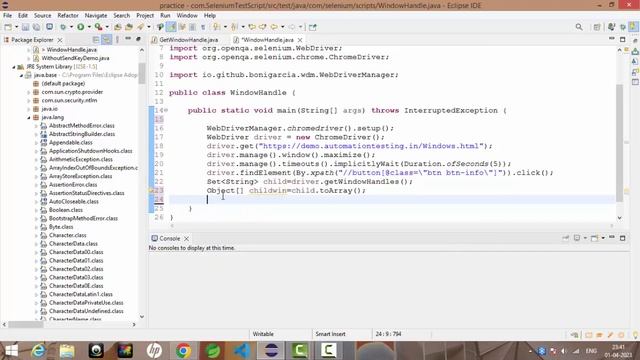Maximize the Console view
Screen dimensions: 640x360
pos(622,238)
